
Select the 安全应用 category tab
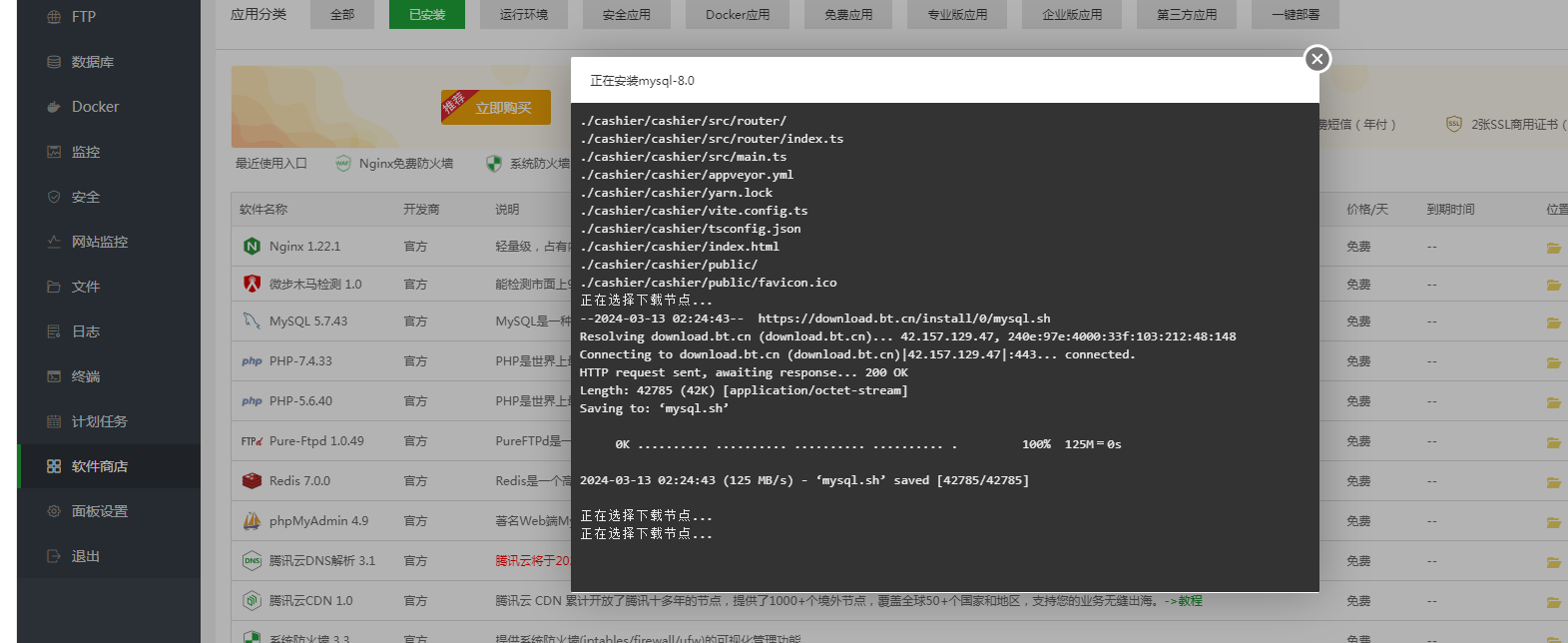click(627, 15)
